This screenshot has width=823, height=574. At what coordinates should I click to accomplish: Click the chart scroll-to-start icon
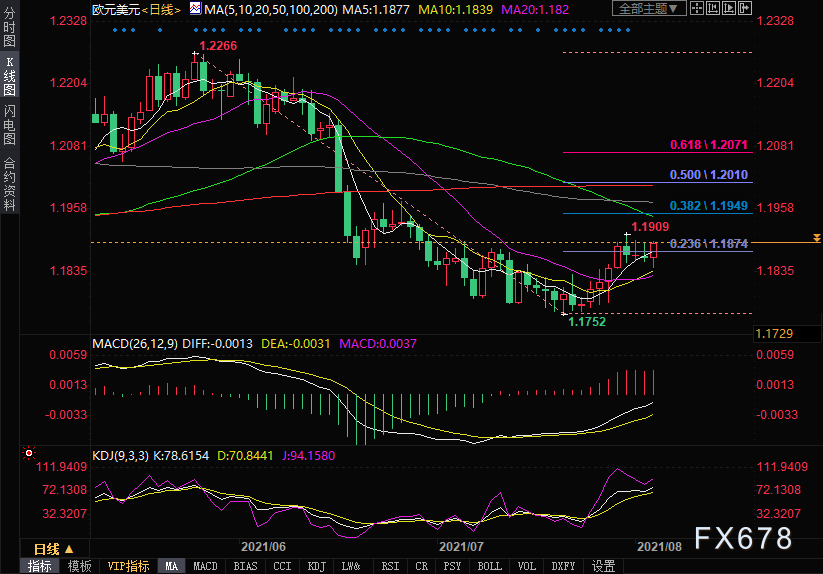(713, 8)
